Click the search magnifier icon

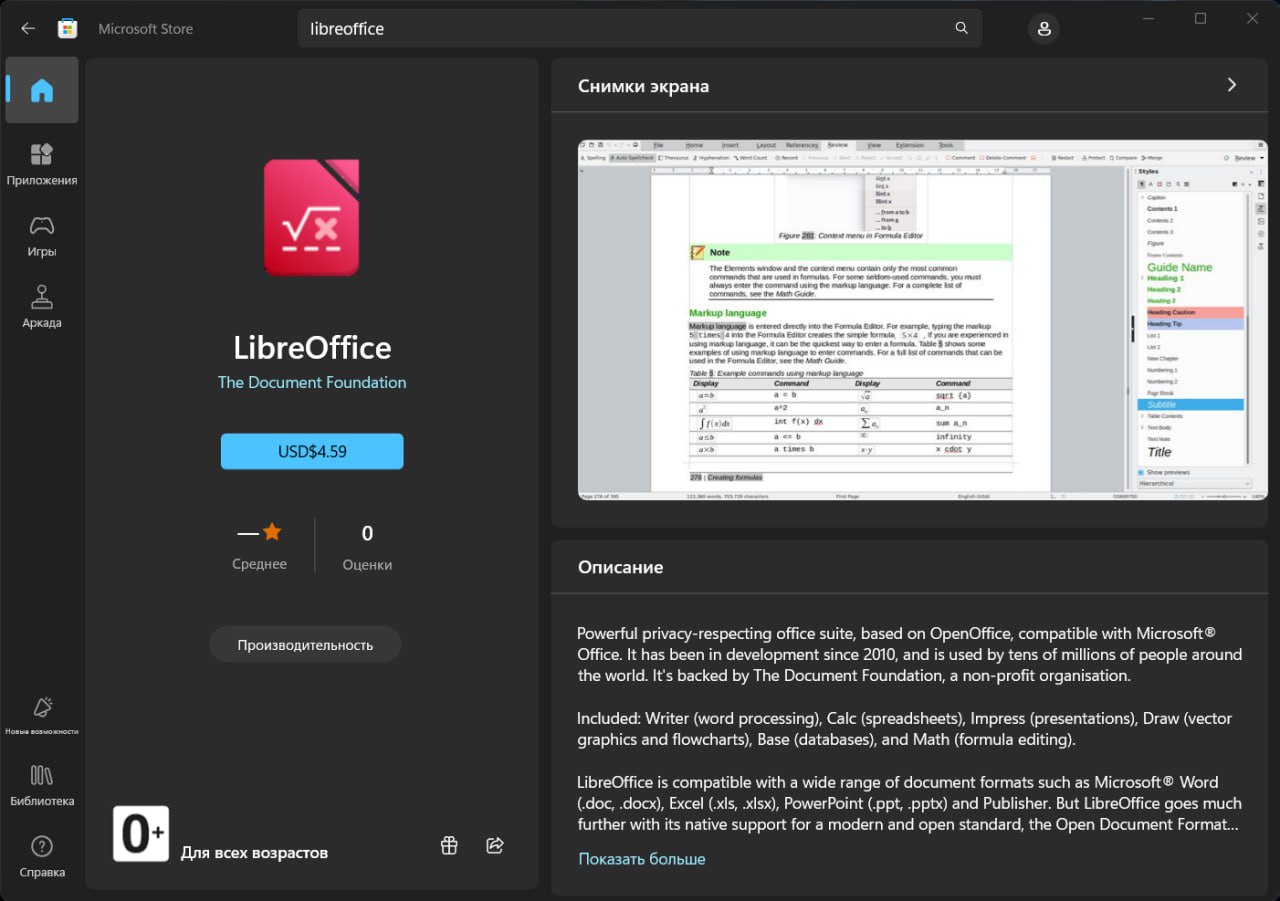coord(962,28)
